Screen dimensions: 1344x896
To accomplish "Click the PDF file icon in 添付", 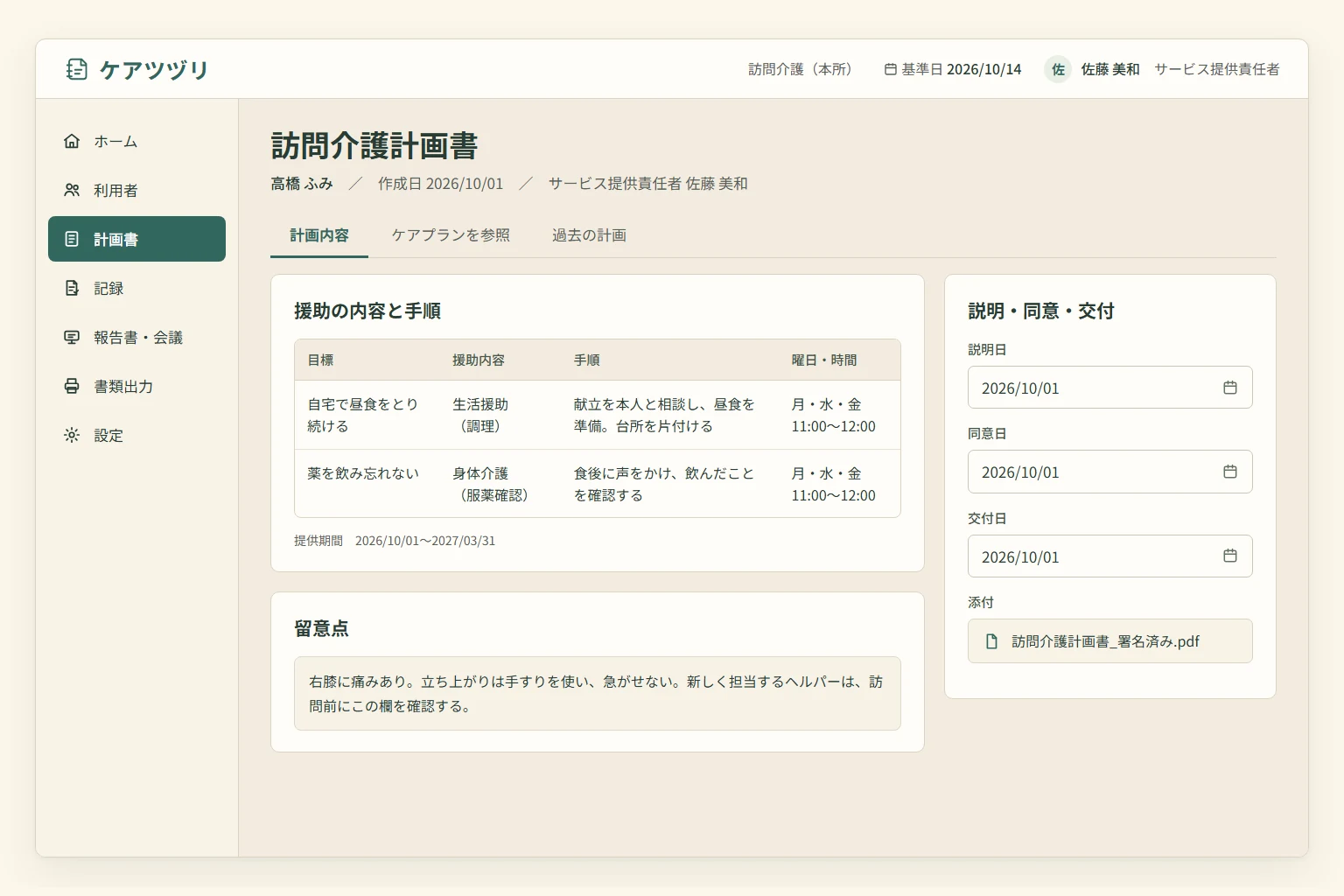I will (991, 641).
